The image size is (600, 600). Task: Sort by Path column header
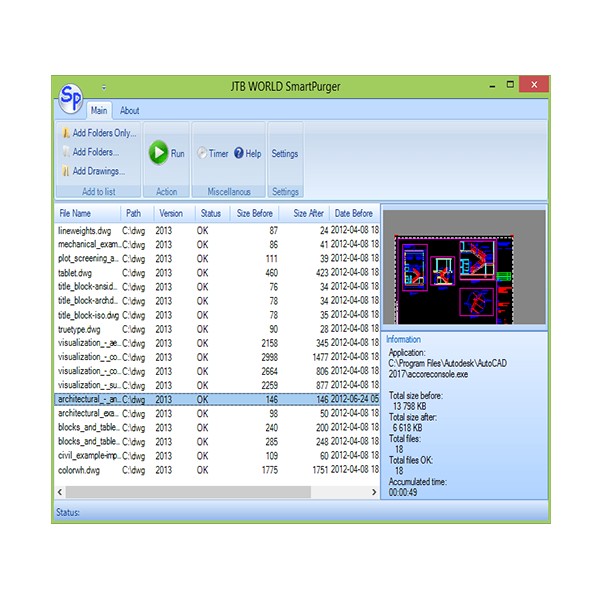coord(137,213)
